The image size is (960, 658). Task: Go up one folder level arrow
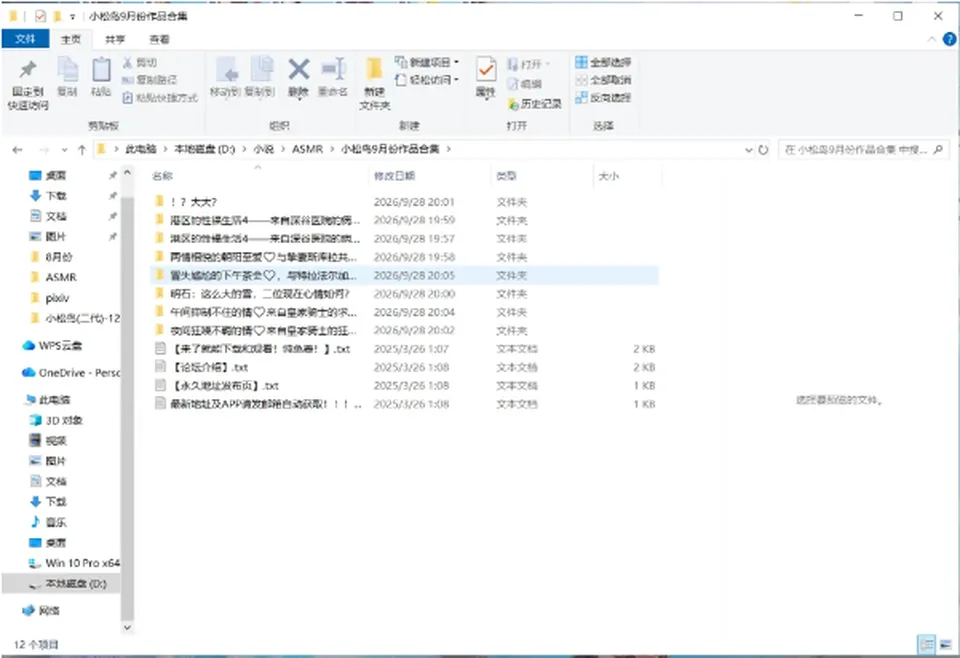point(82,149)
